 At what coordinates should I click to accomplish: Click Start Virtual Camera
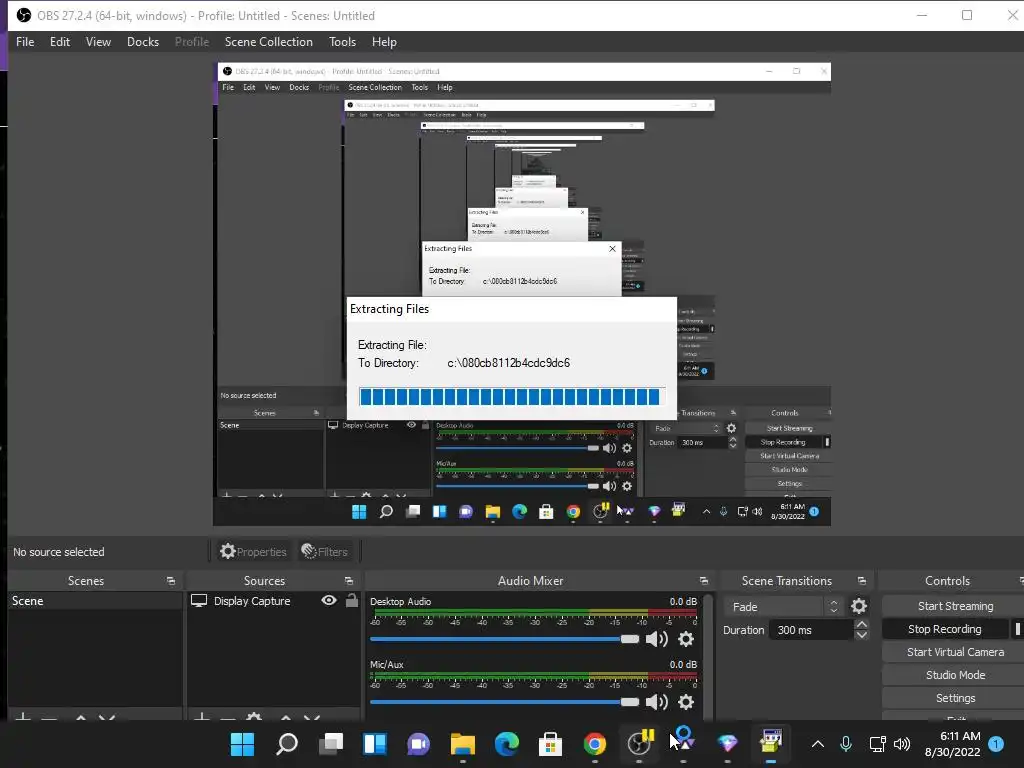(955, 652)
